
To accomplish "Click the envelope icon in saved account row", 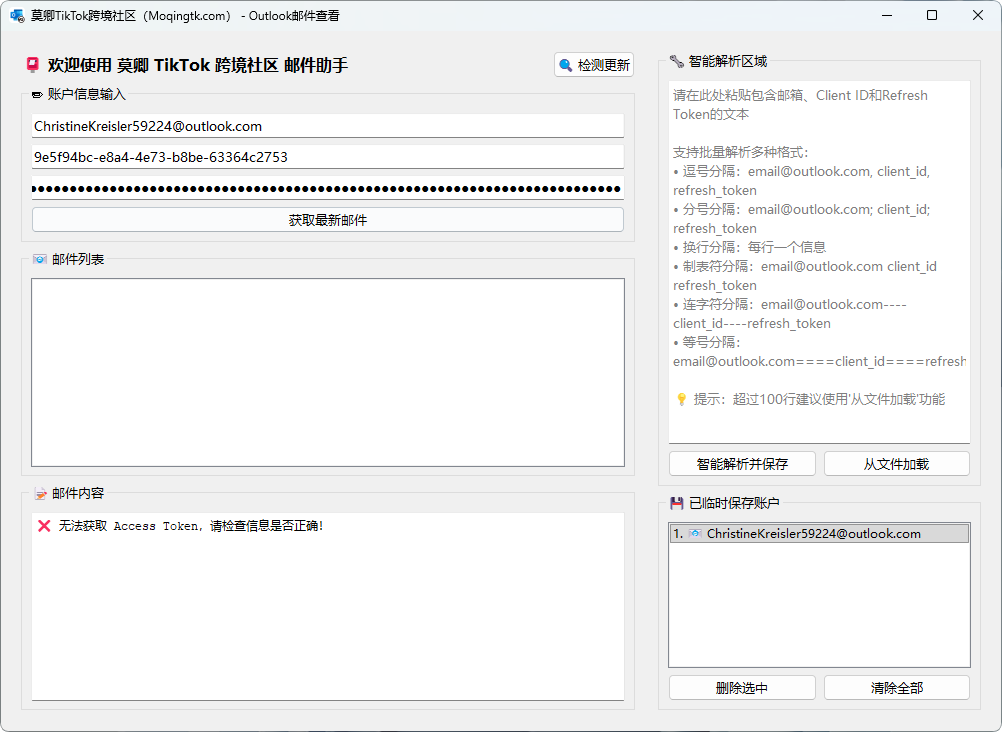I will (x=695, y=533).
